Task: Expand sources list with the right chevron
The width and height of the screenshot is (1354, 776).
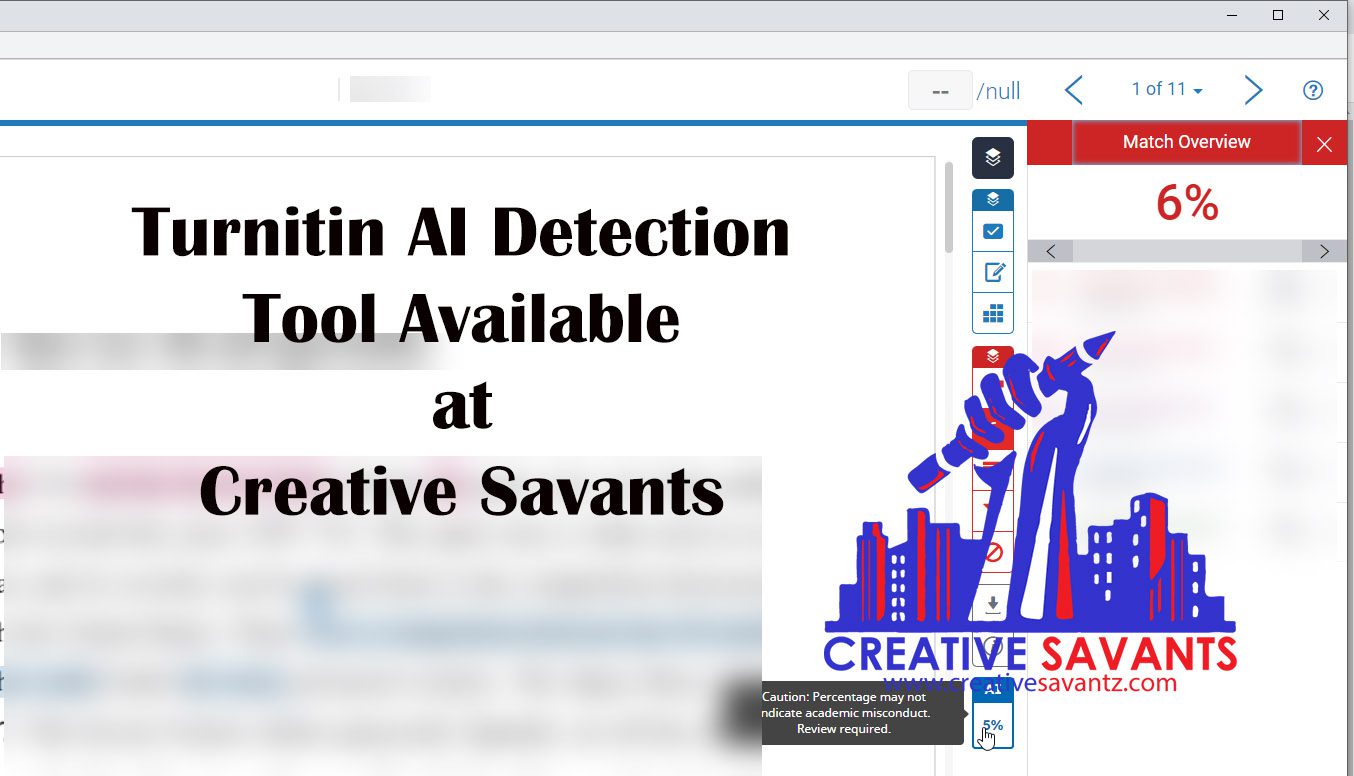Action: (x=1324, y=251)
